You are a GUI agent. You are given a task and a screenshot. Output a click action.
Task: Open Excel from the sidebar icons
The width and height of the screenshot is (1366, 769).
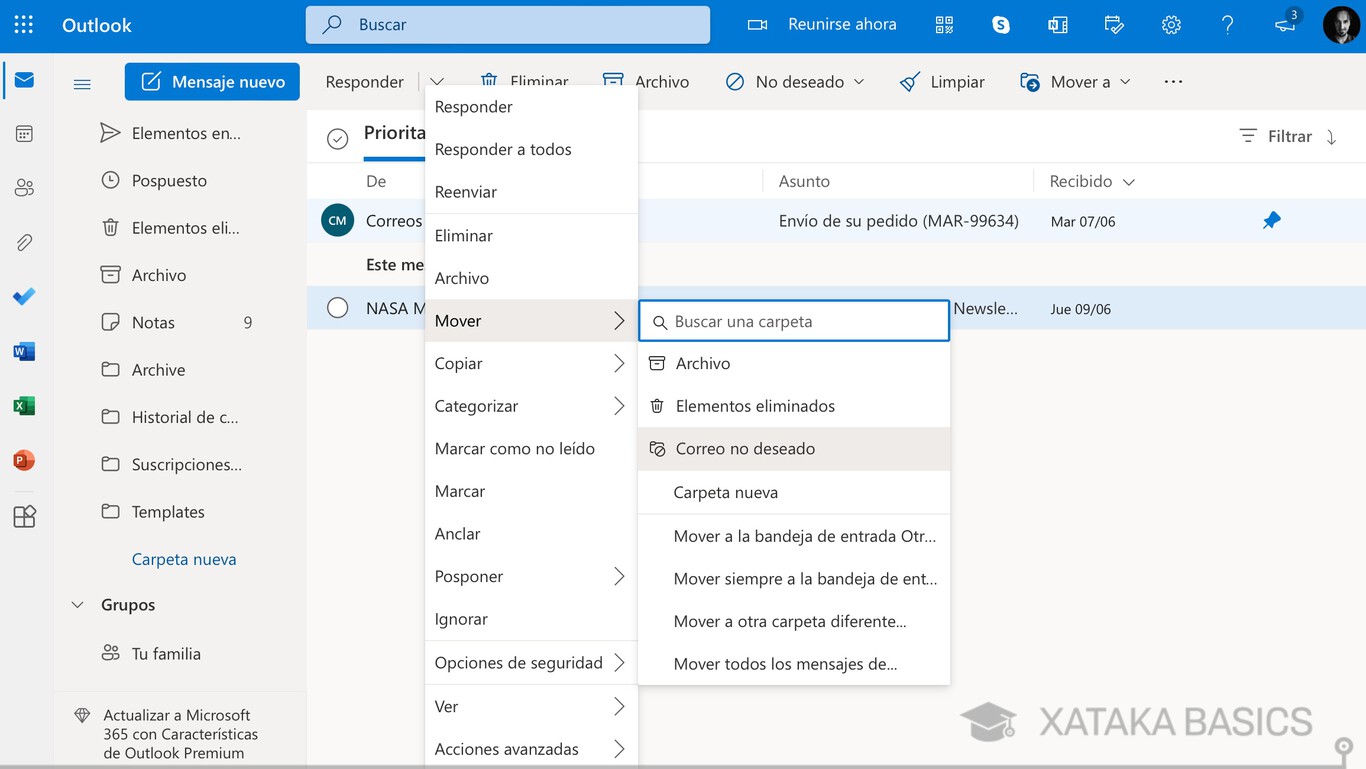tap(24, 406)
